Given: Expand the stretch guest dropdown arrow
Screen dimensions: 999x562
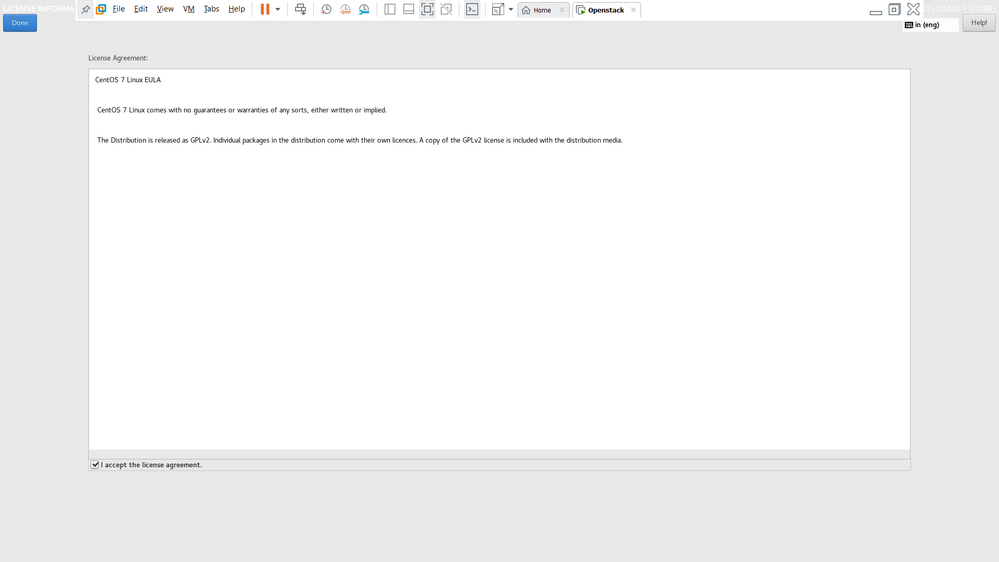Looking at the screenshot, I should (511, 9).
